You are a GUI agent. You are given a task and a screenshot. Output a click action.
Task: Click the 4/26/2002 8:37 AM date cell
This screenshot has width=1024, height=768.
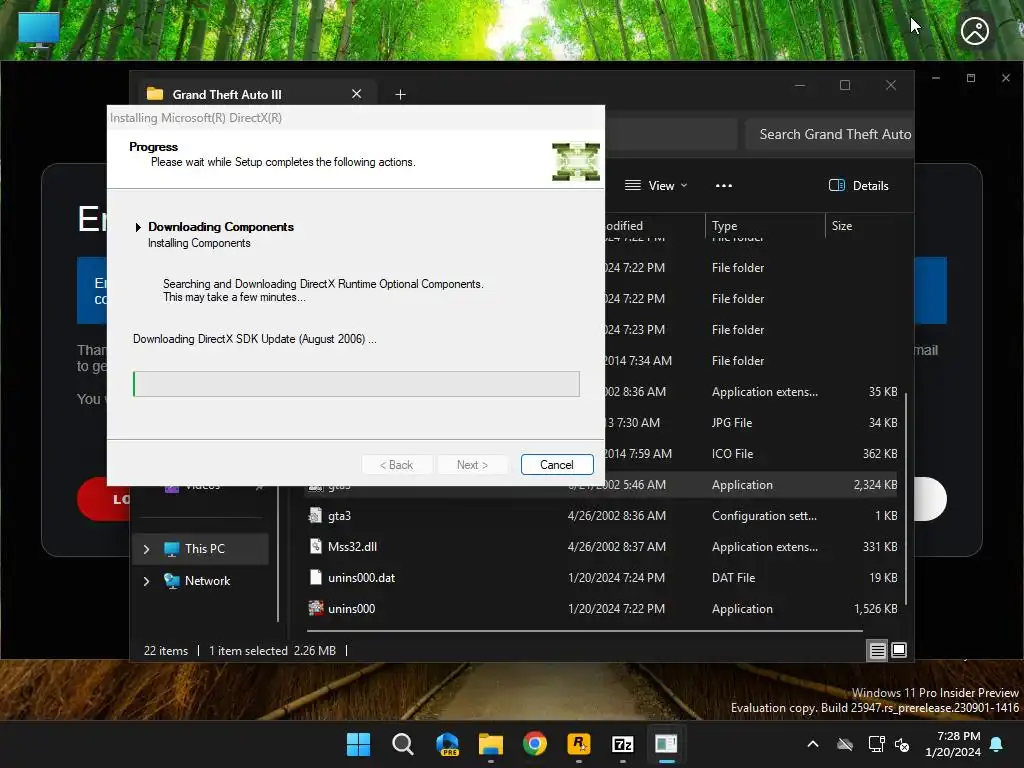pyautogui.click(x=616, y=547)
